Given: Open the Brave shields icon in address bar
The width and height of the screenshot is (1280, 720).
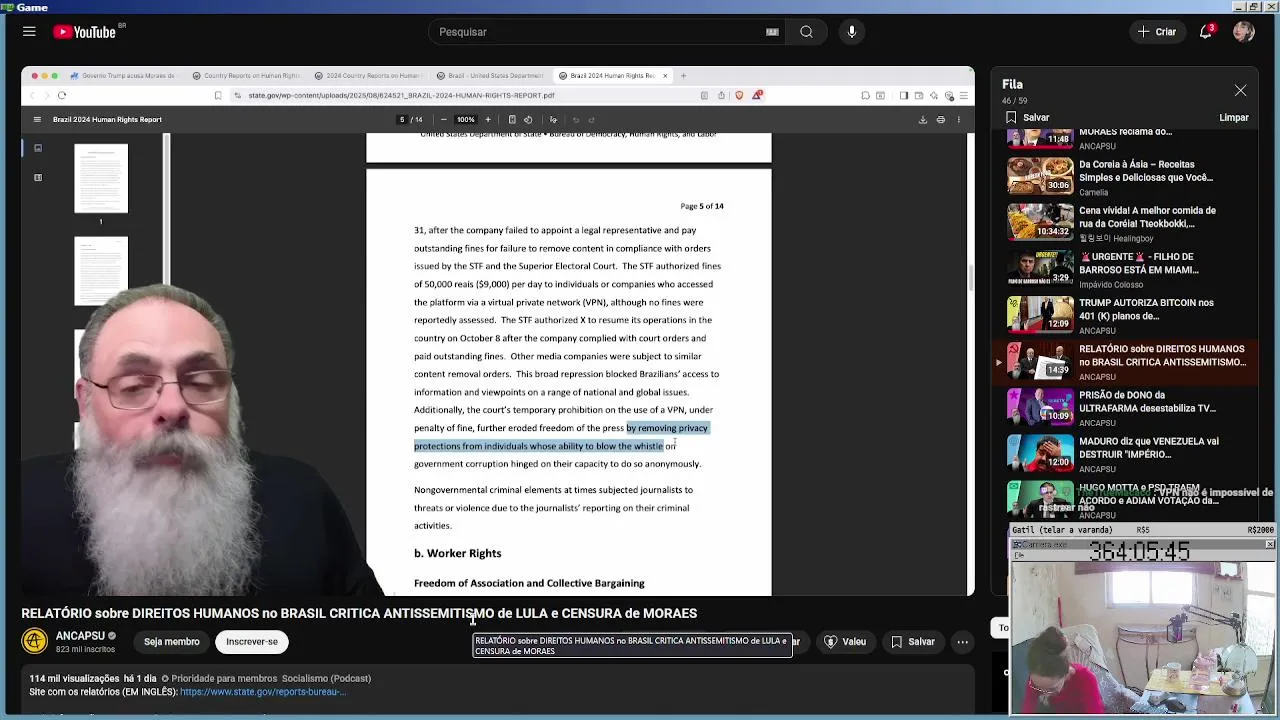Looking at the screenshot, I should point(739,95).
